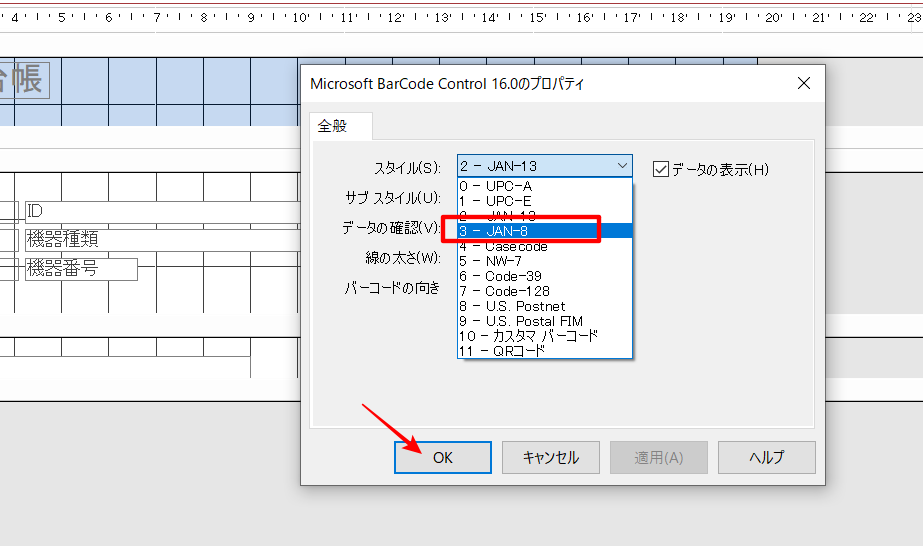
Task: Click the キャンセル button
Action: (x=550, y=457)
